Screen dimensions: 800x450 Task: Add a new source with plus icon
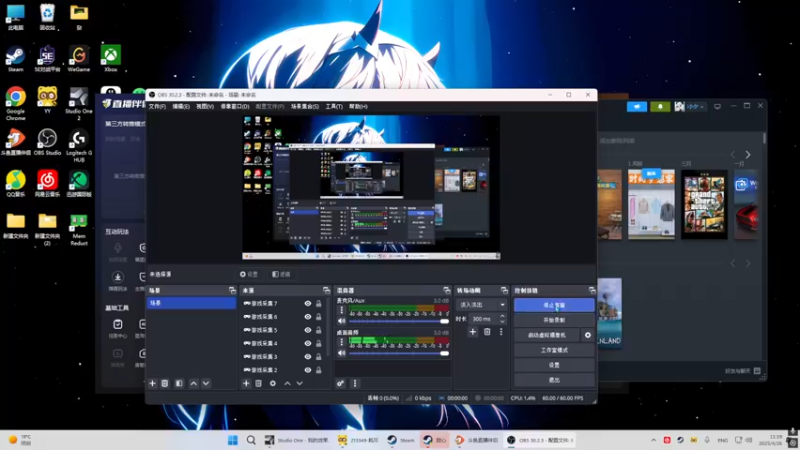point(246,383)
